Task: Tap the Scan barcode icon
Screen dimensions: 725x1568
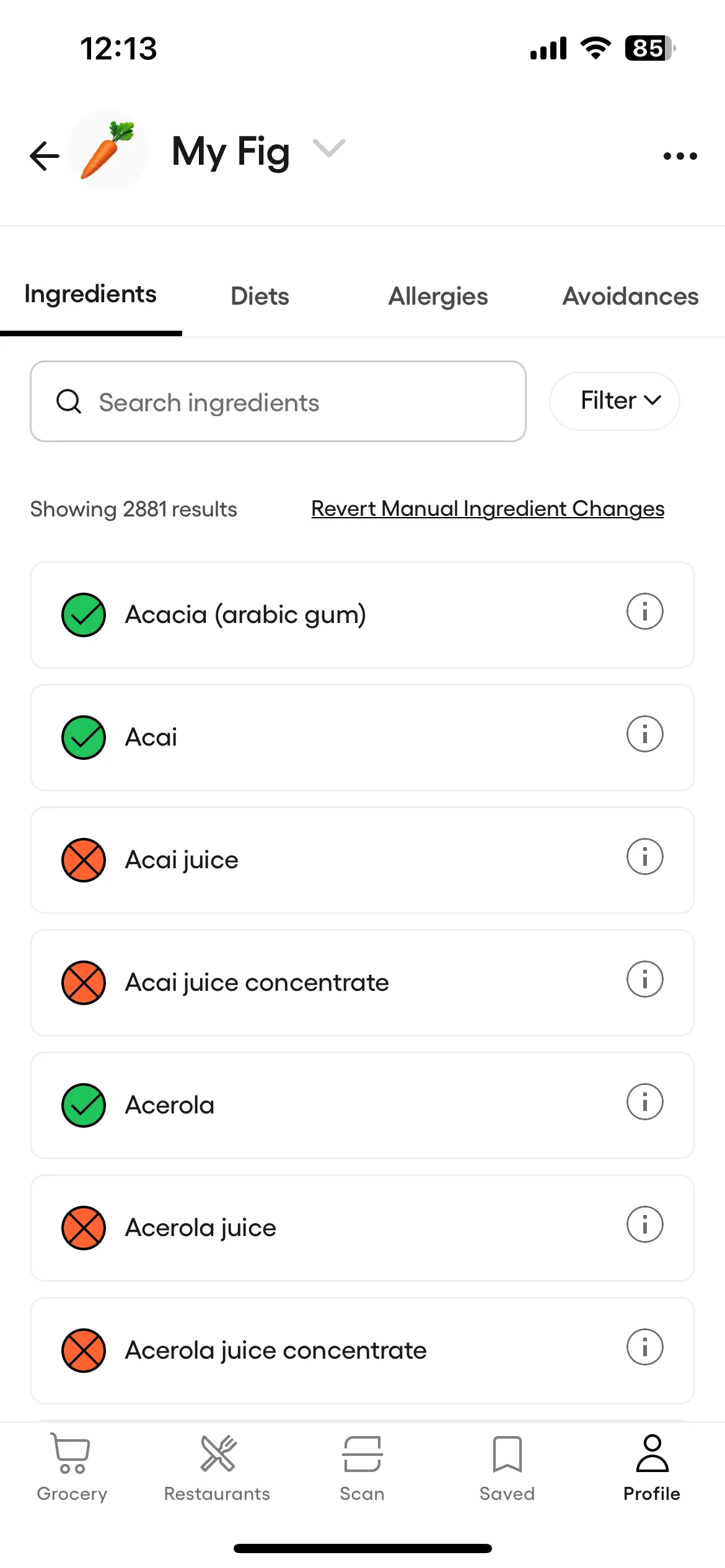Action: click(362, 1453)
